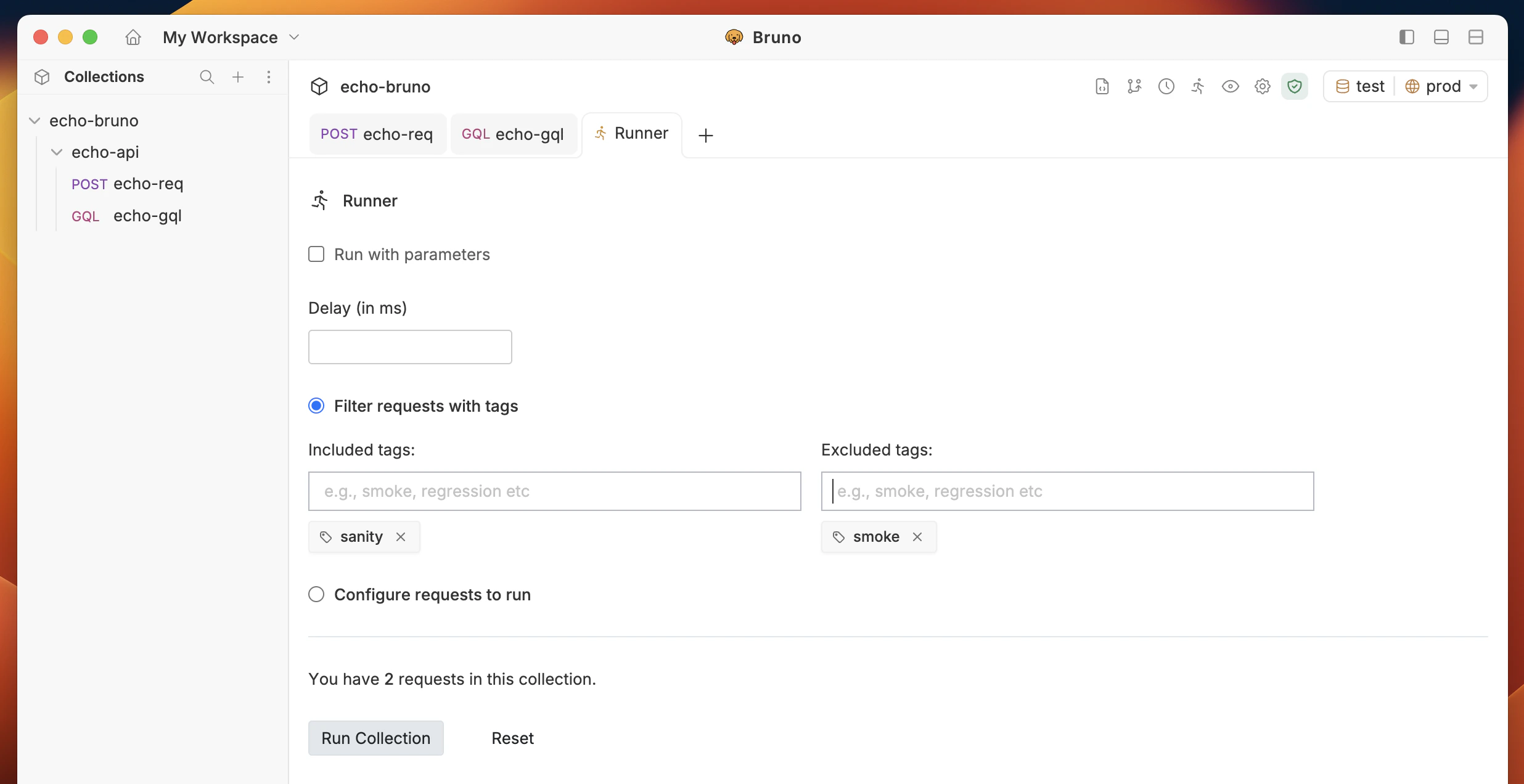Open the runner icon in collection toolbar
This screenshot has width=1524, height=784.
pos(1198,86)
